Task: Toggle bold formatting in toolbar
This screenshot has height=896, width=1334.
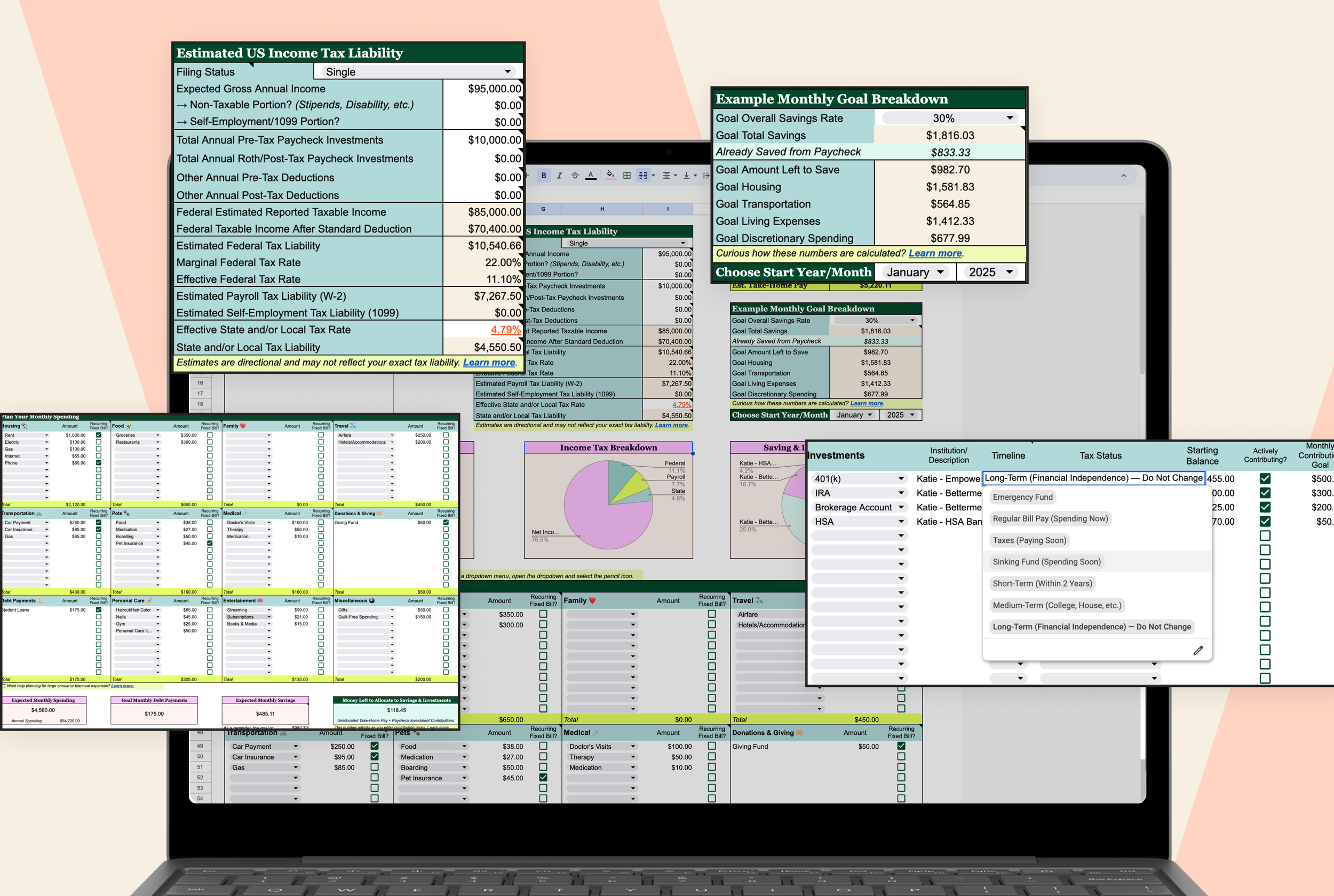Action: (544, 175)
